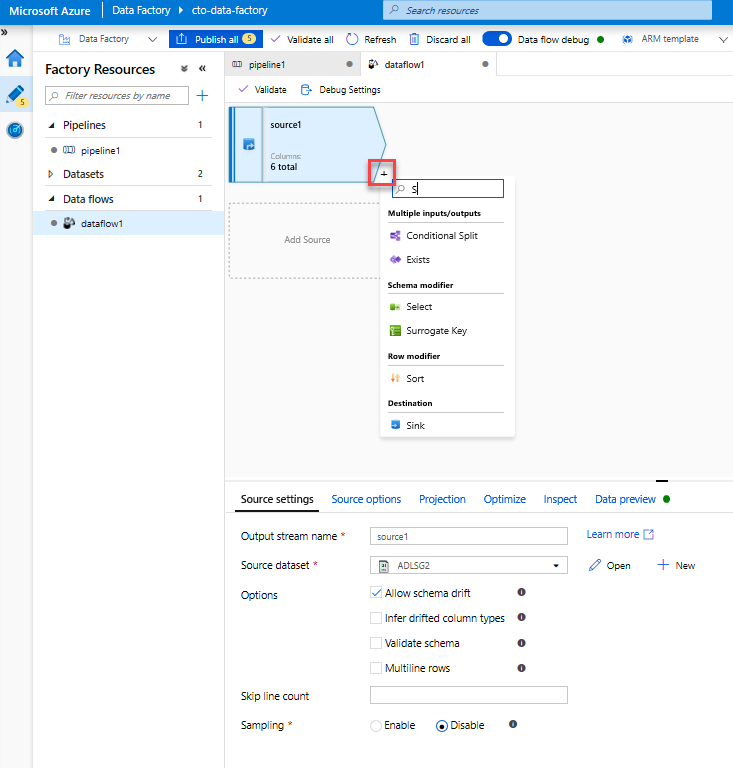Open the Data Factory dropdown chevron

pos(152,39)
